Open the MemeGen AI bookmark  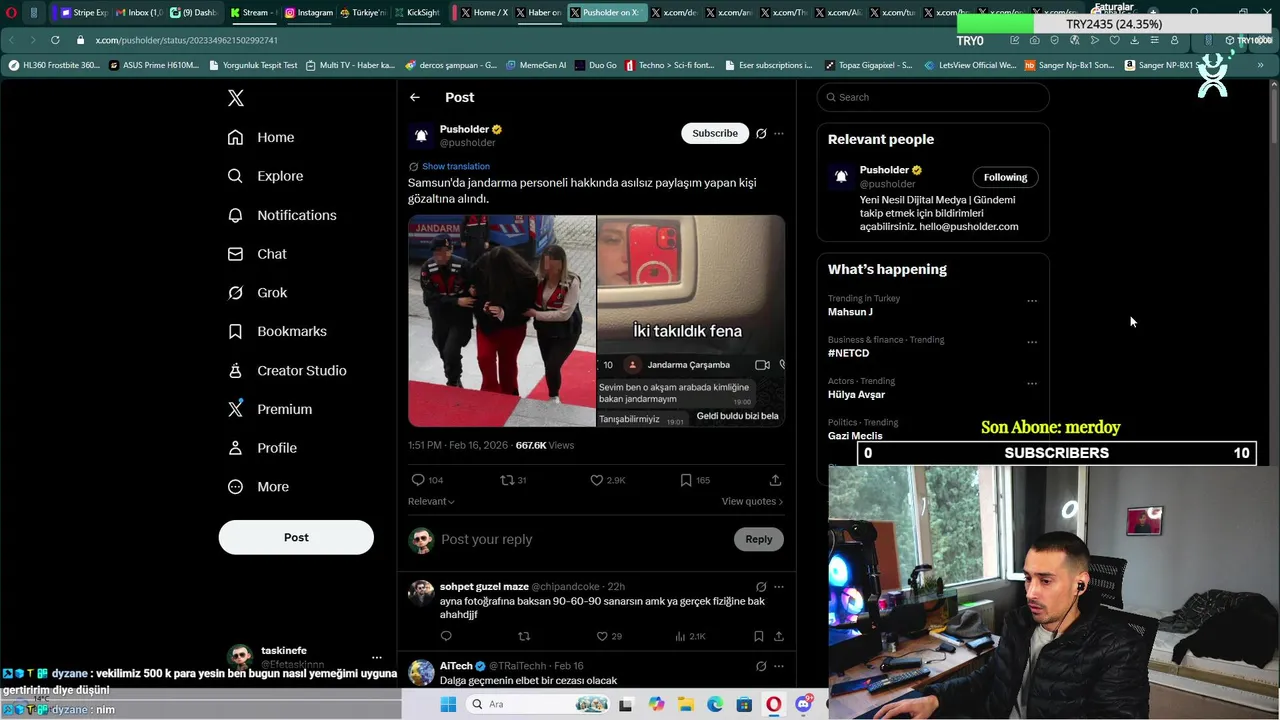[536, 65]
